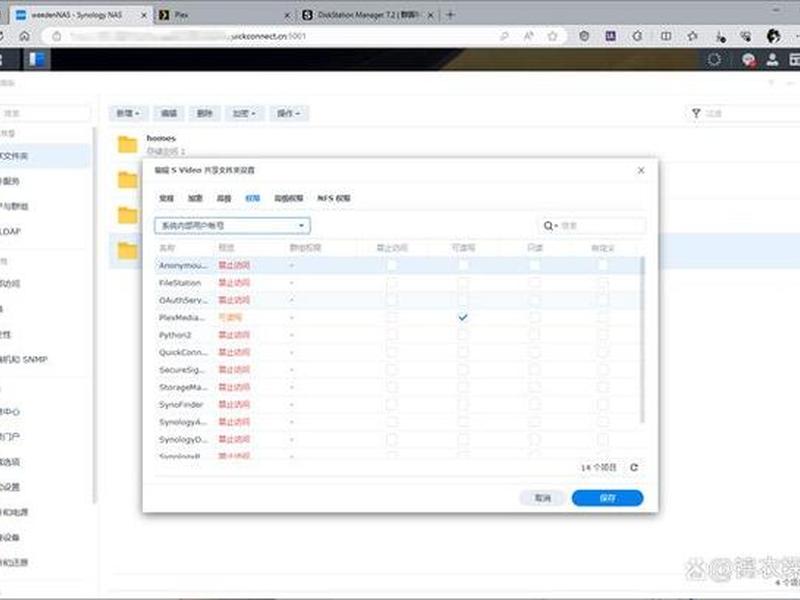Click the new tab plus button
800x600 pixels.
[x=450, y=15]
